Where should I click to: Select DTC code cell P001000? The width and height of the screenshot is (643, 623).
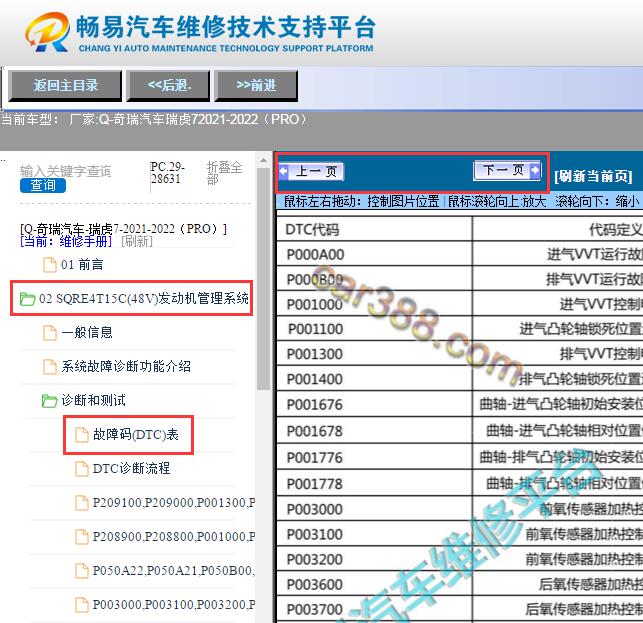tap(374, 304)
